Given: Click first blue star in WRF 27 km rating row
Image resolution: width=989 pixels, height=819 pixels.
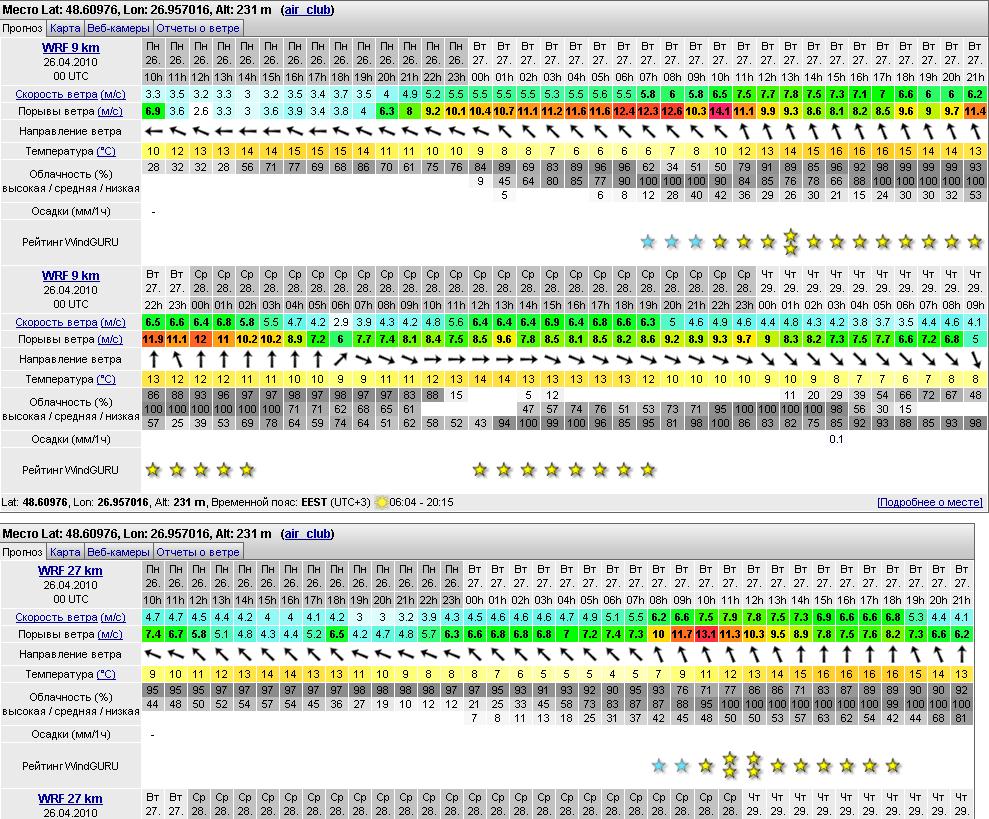Looking at the screenshot, I should tap(658, 766).
